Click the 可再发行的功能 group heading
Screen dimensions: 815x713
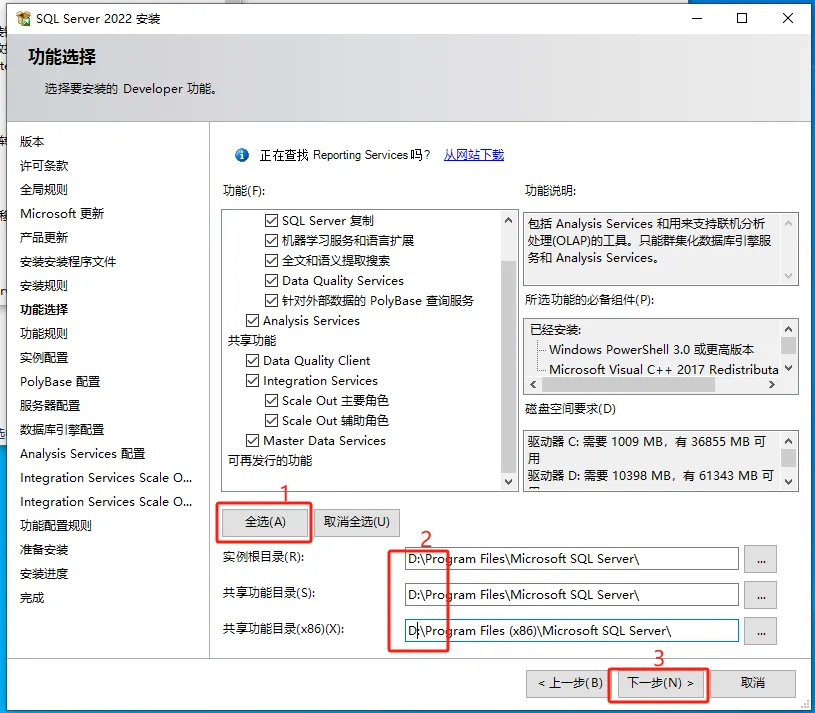pos(270,460)
